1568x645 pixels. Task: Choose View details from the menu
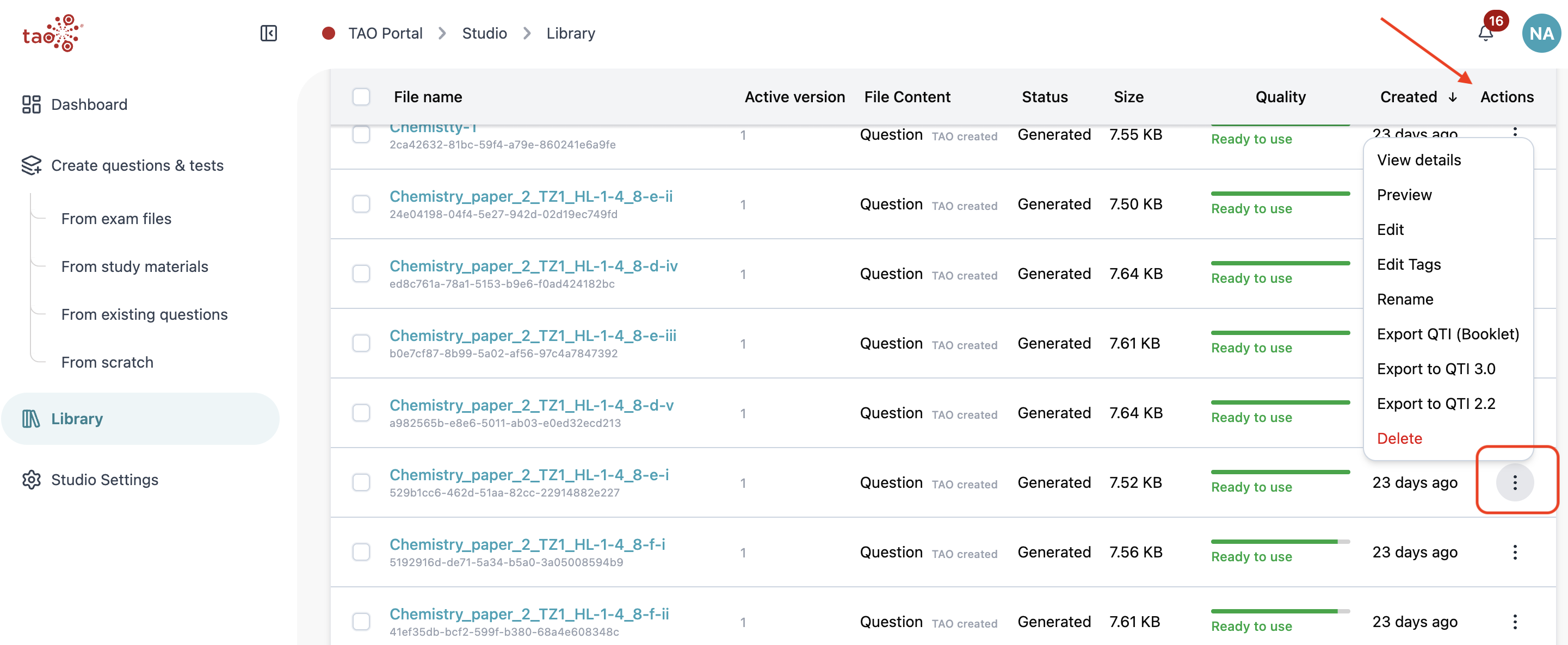(x=1418, y=160)
